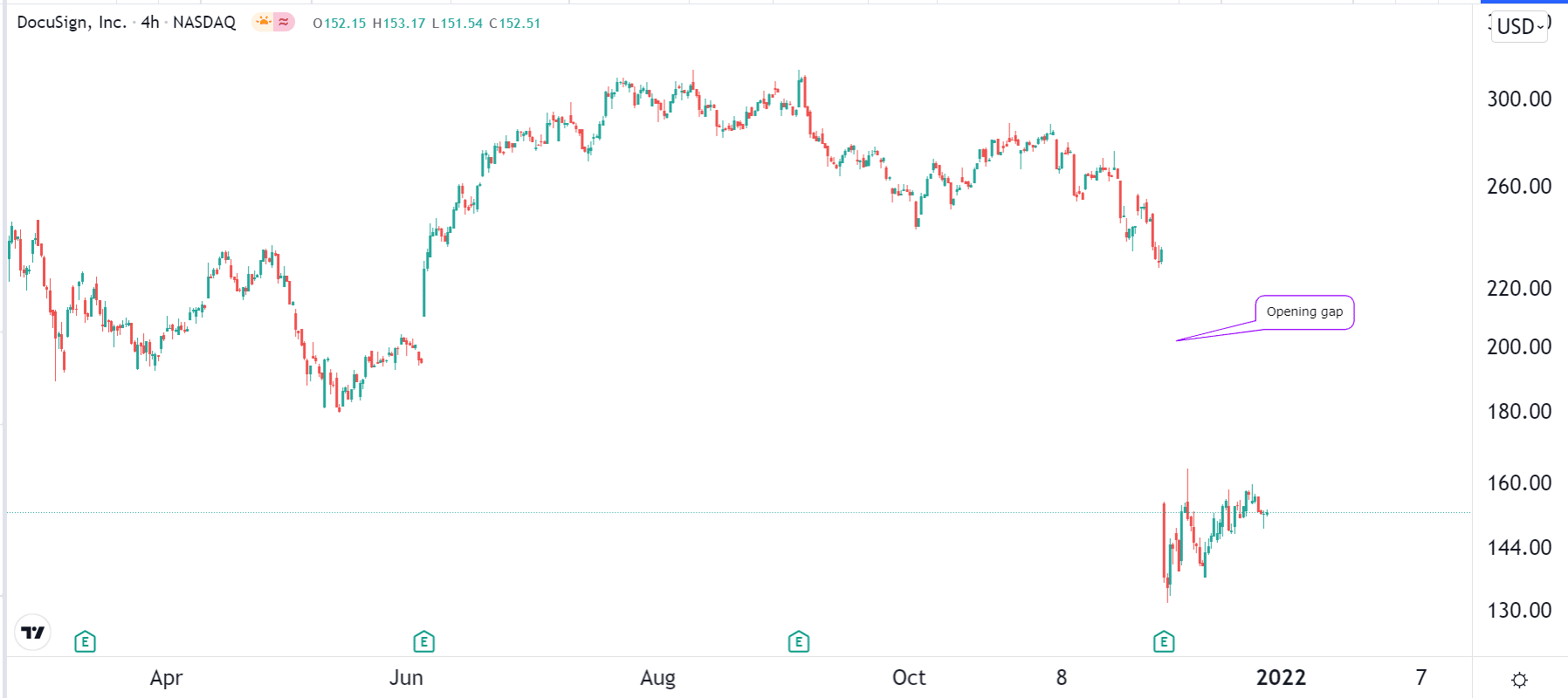The height and width of the screenshot is (698, 1568).
Task: Click the NASDAQ exchange label
Action: (x=204, y=23)
